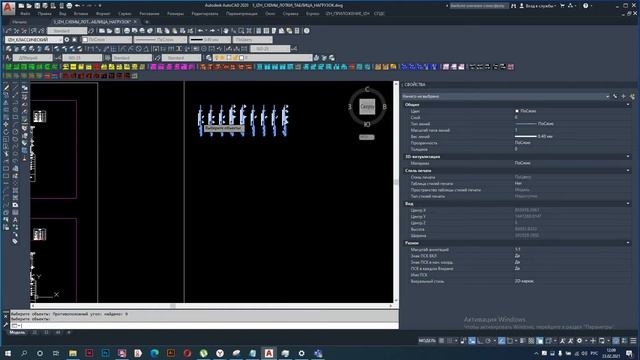Open the workspace dropdown list
640x360 pixels.
tap(34, 40)
